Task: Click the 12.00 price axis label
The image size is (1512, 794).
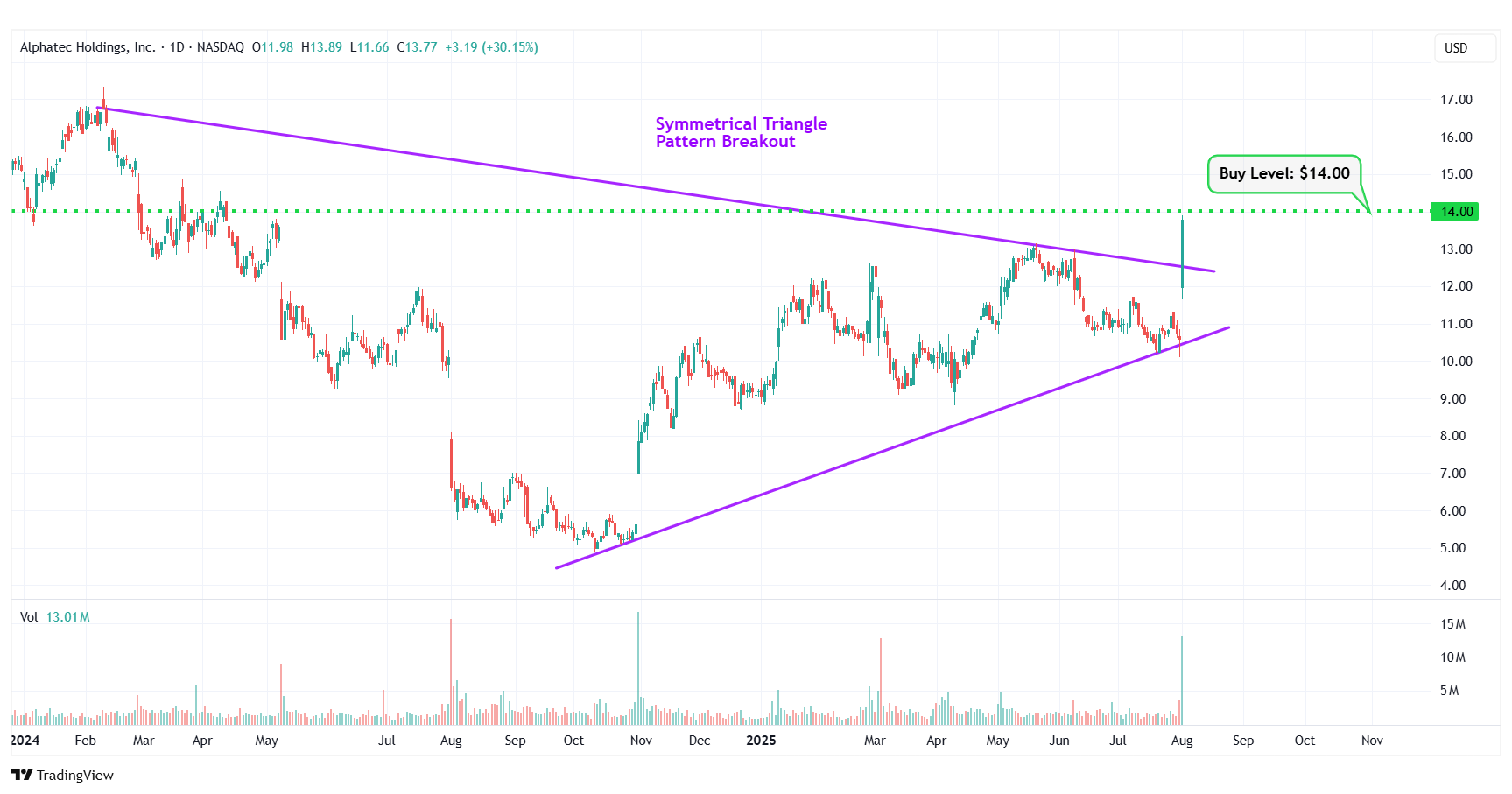Action: click(1457, 286)
